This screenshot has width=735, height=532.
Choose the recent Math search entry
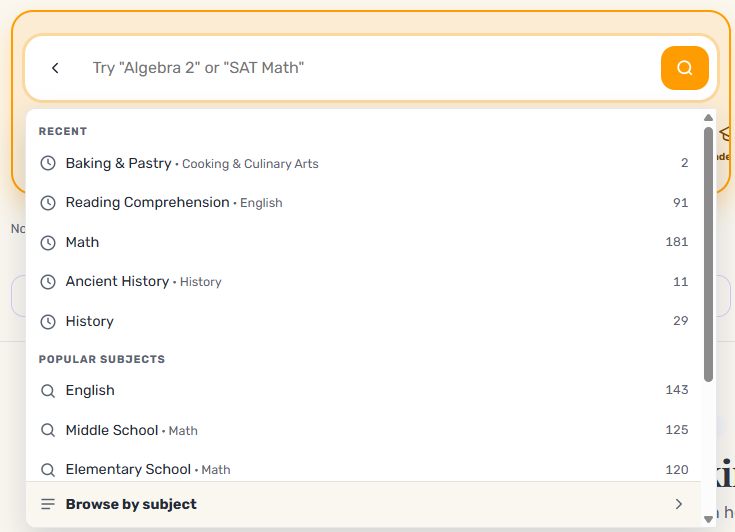coord(363,242)
